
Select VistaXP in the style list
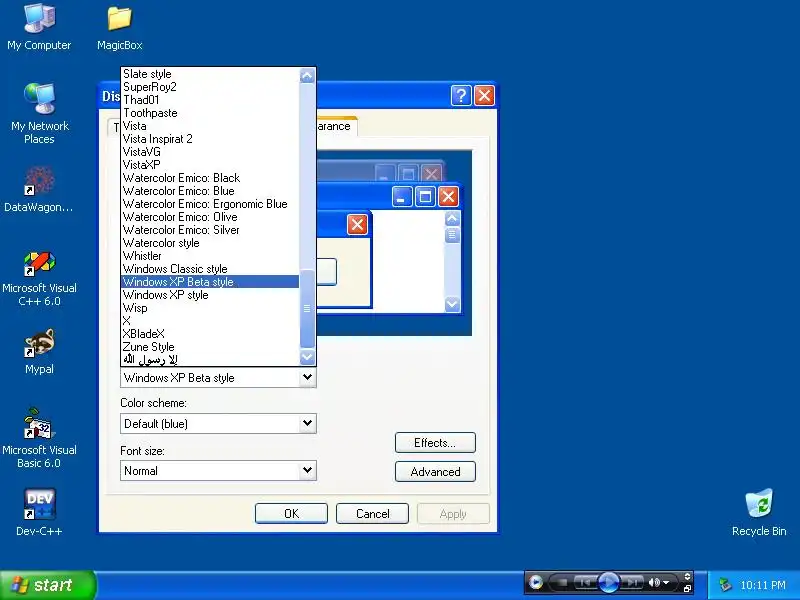point(210,165)
